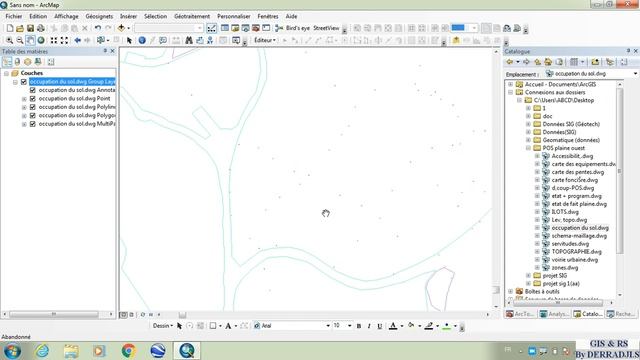Image resolution: width=640 pixels, height=360 pixels.
Task: Open the Fichier menu
Action: pyautogui.click(x=13, y=16)
